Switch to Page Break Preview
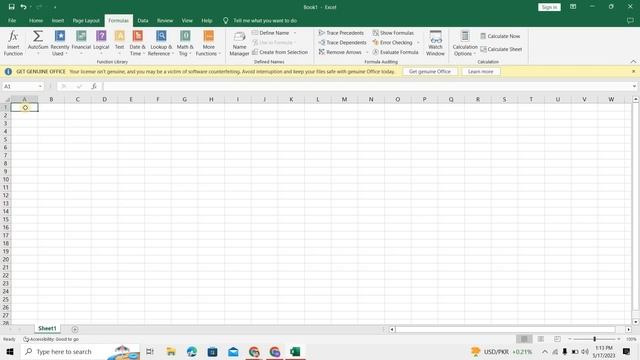This screenshot has height=360, width=640. click(557, 339)
